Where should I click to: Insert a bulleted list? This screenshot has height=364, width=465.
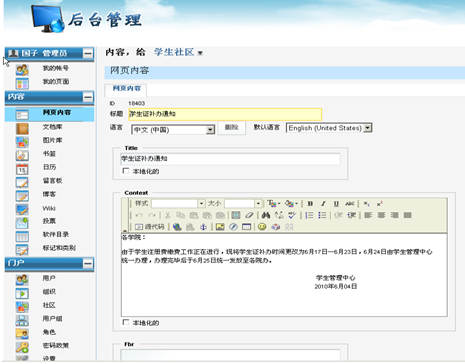pos(322,215)
